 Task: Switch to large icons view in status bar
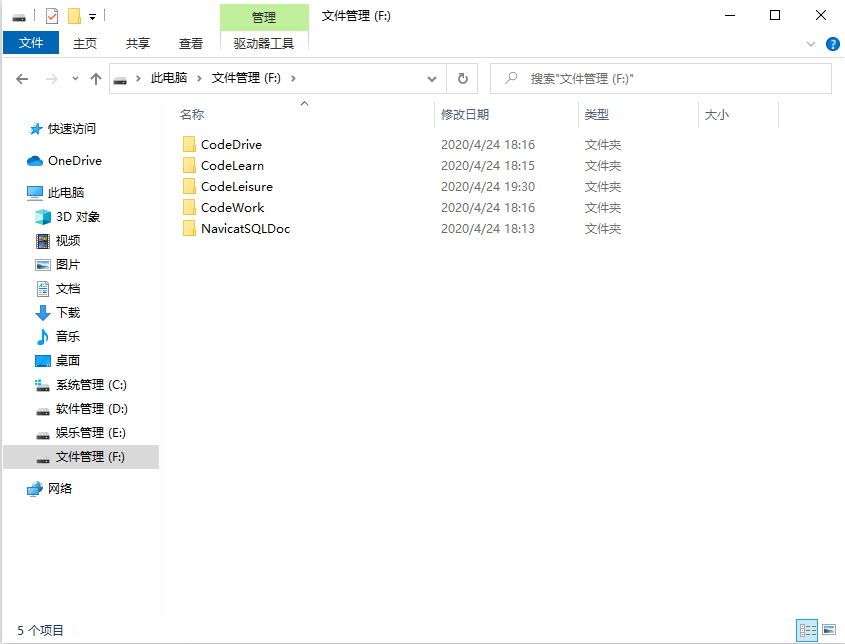point(829,630)
